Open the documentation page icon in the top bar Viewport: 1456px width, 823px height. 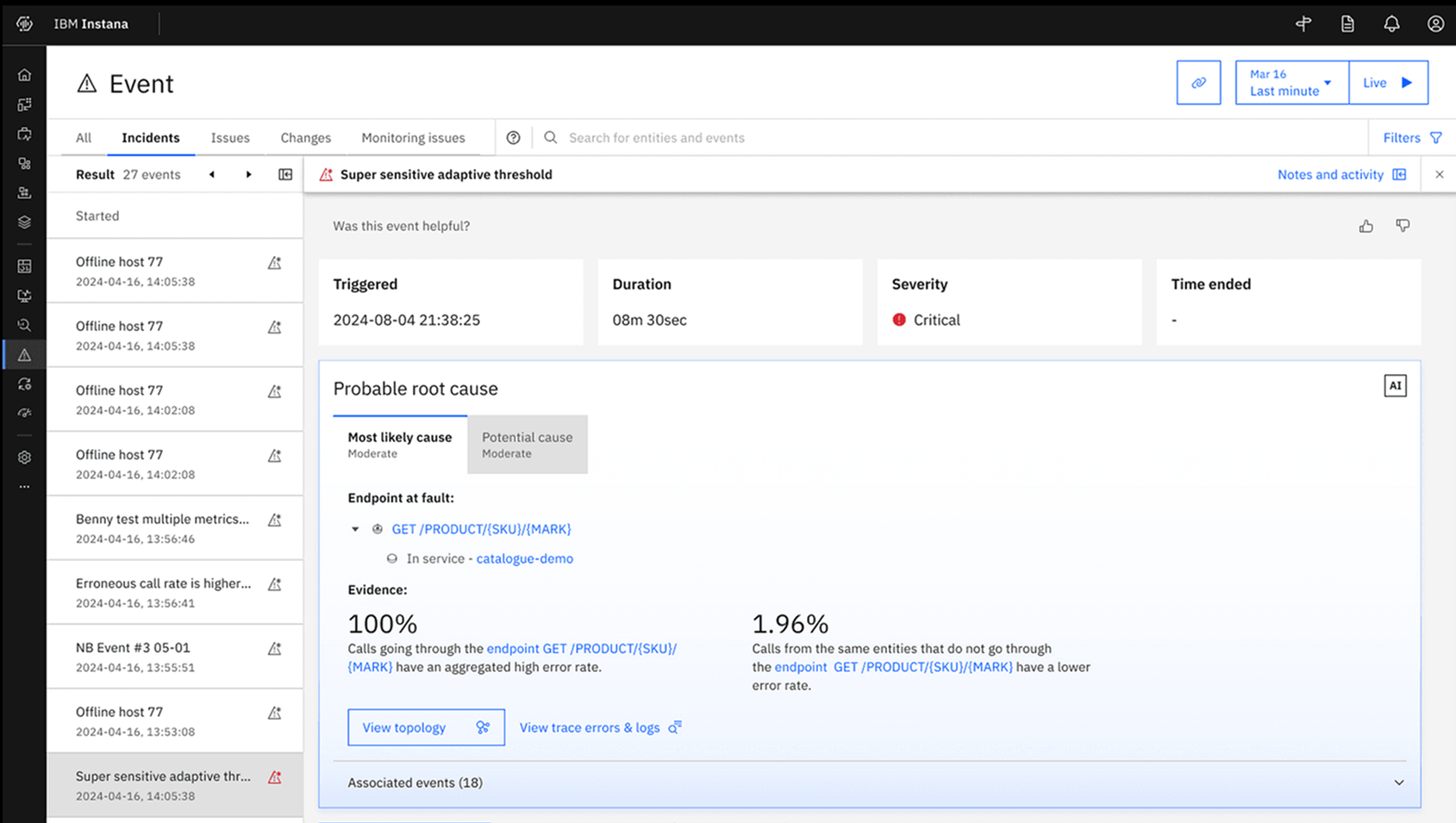tap(1347, 23)
